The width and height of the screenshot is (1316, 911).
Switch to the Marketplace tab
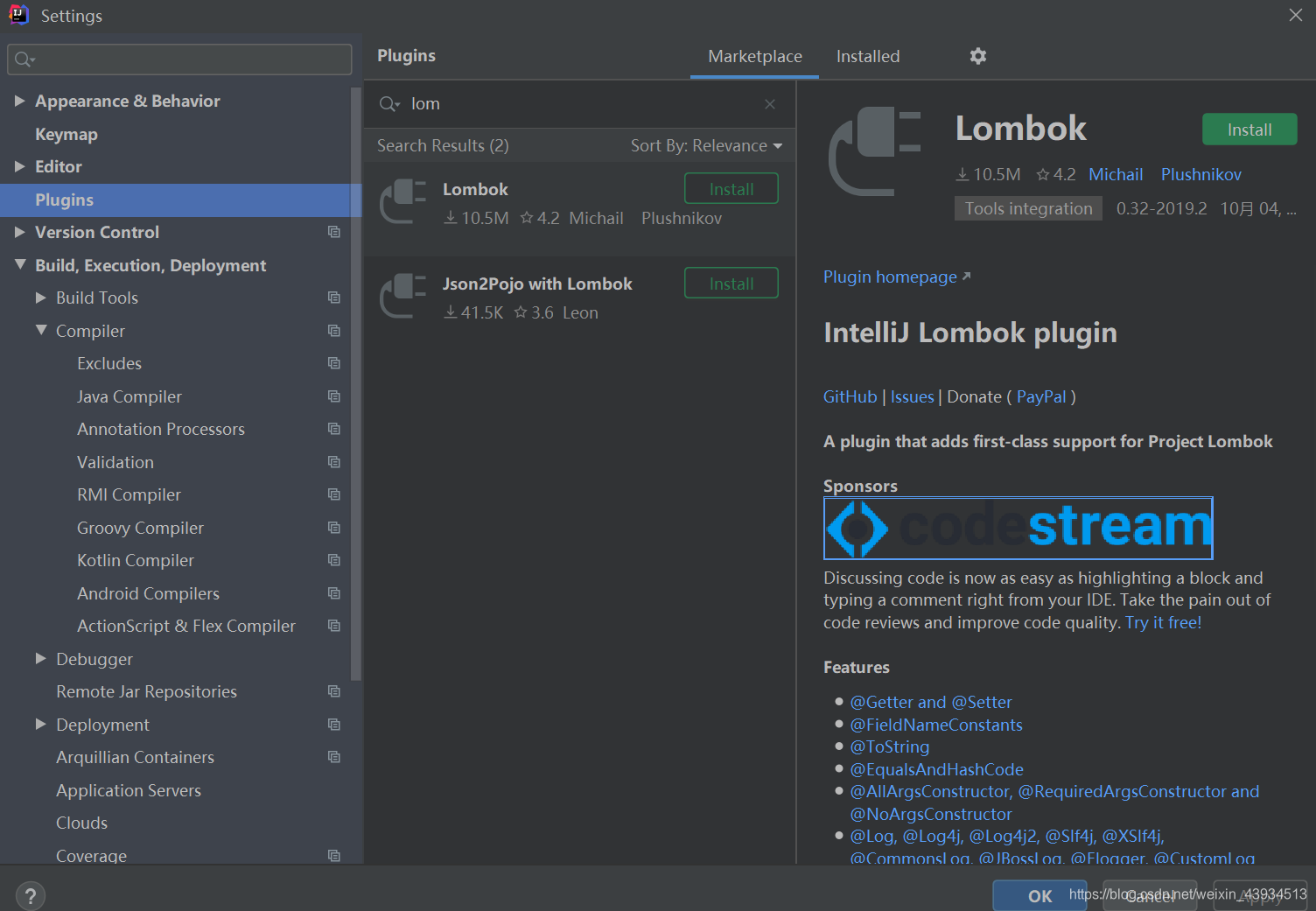pyautogui.click(x=754, y=57)
